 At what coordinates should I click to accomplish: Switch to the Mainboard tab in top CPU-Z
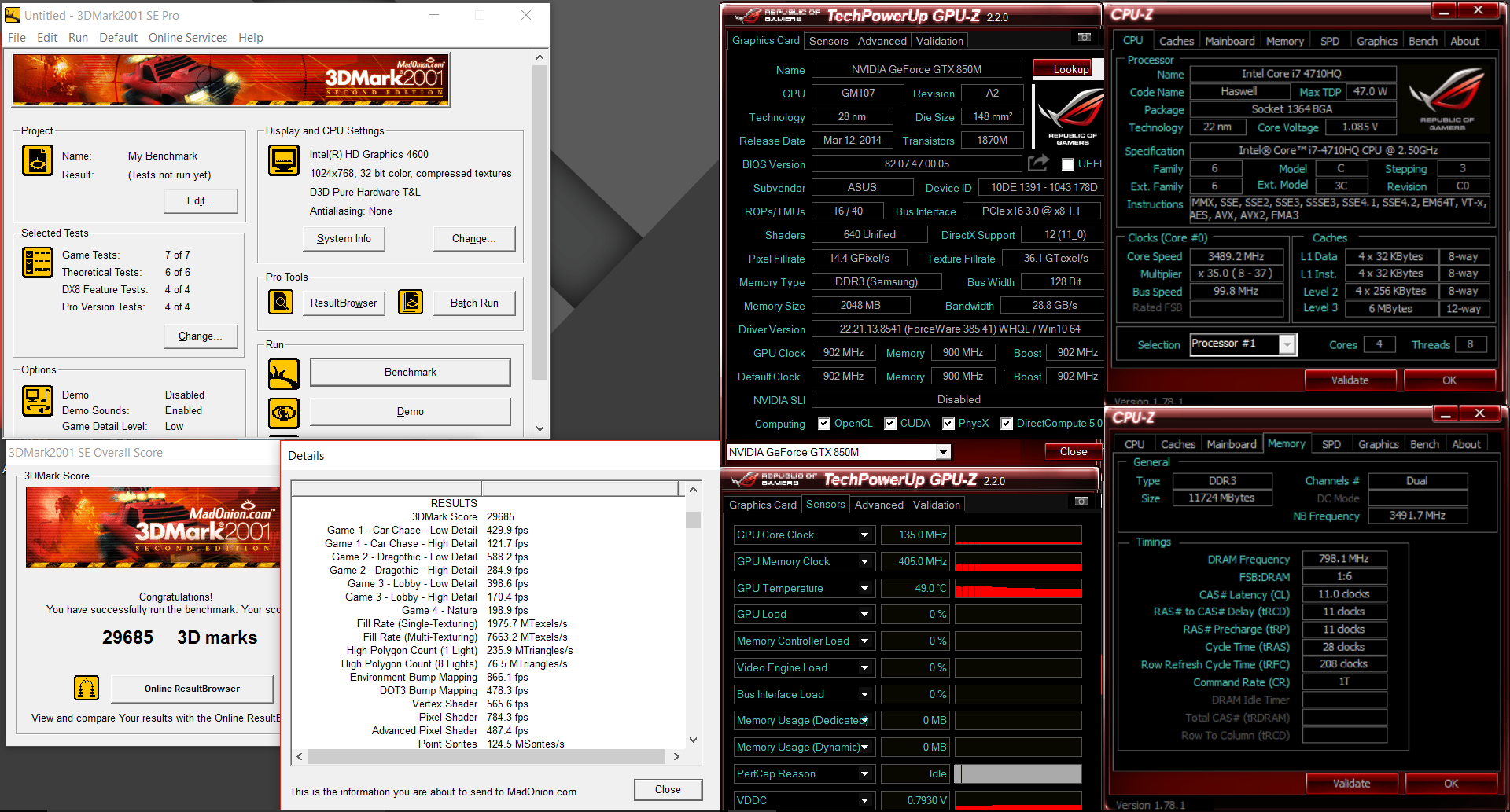click(x=1229, y=41)
